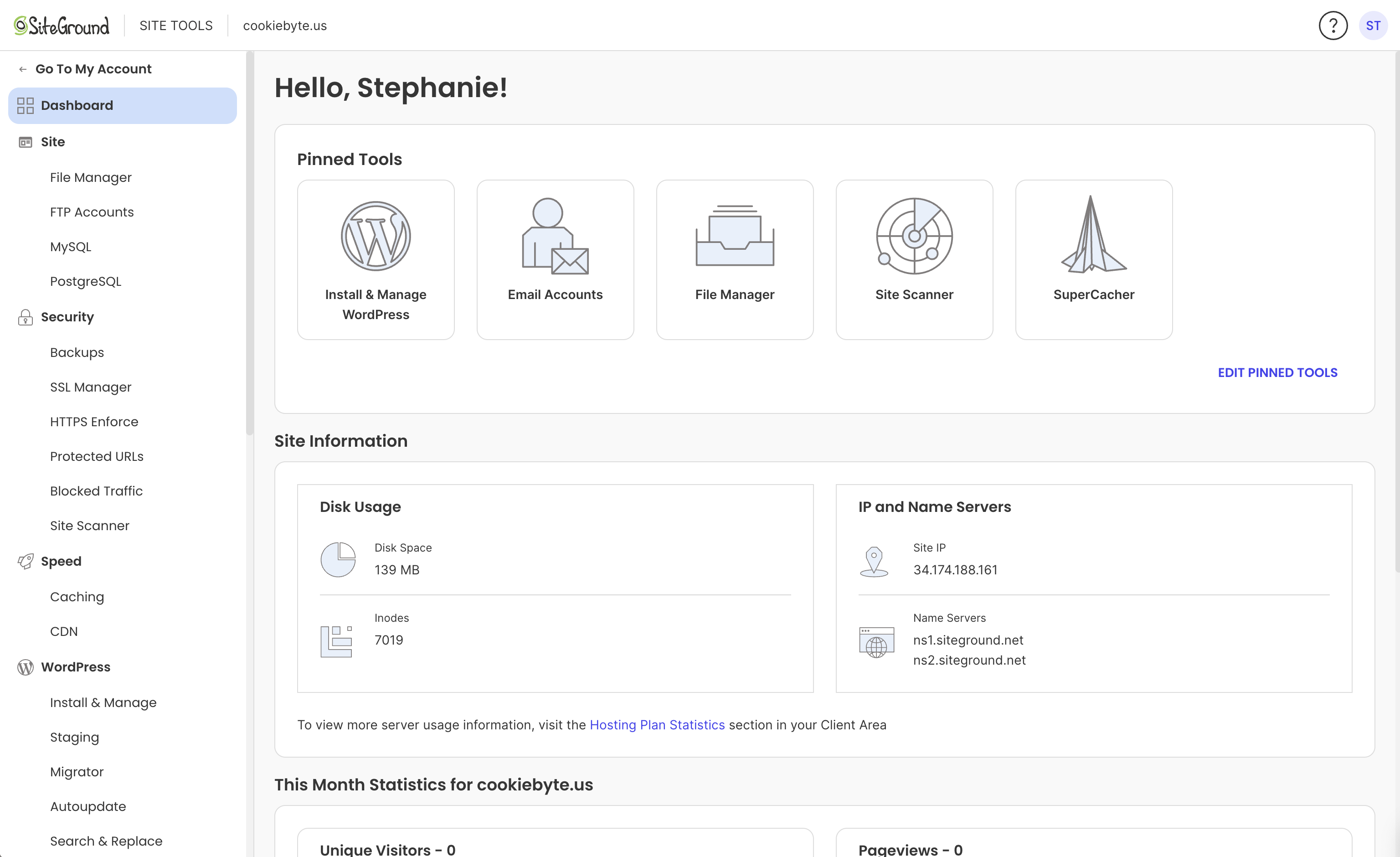1400x857 pixels.
Task: Click the Email Accounts person-envelope icon
Action: click(x=555, y=236)
